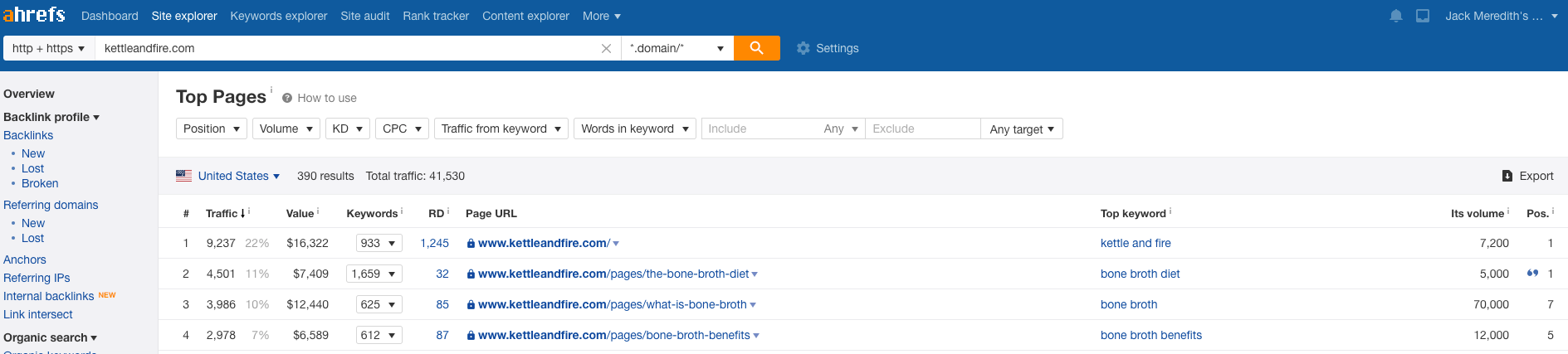Viewport: 1568px width, 354px height.
Task: Open Anchors in the sidebar
Action: [25, 259]
